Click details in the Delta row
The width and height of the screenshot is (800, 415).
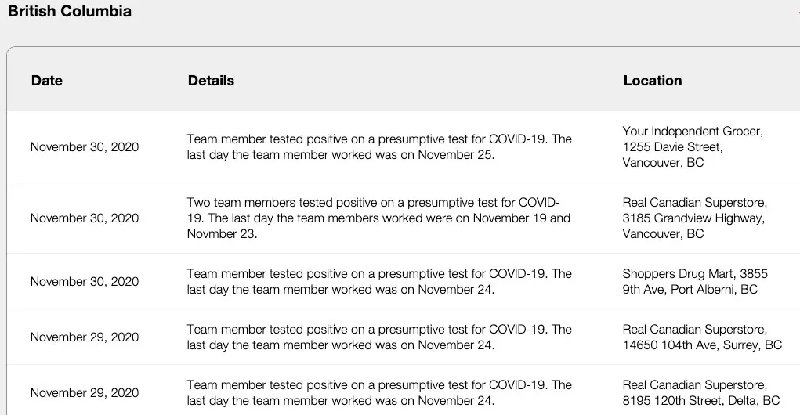tap(379, 393)
